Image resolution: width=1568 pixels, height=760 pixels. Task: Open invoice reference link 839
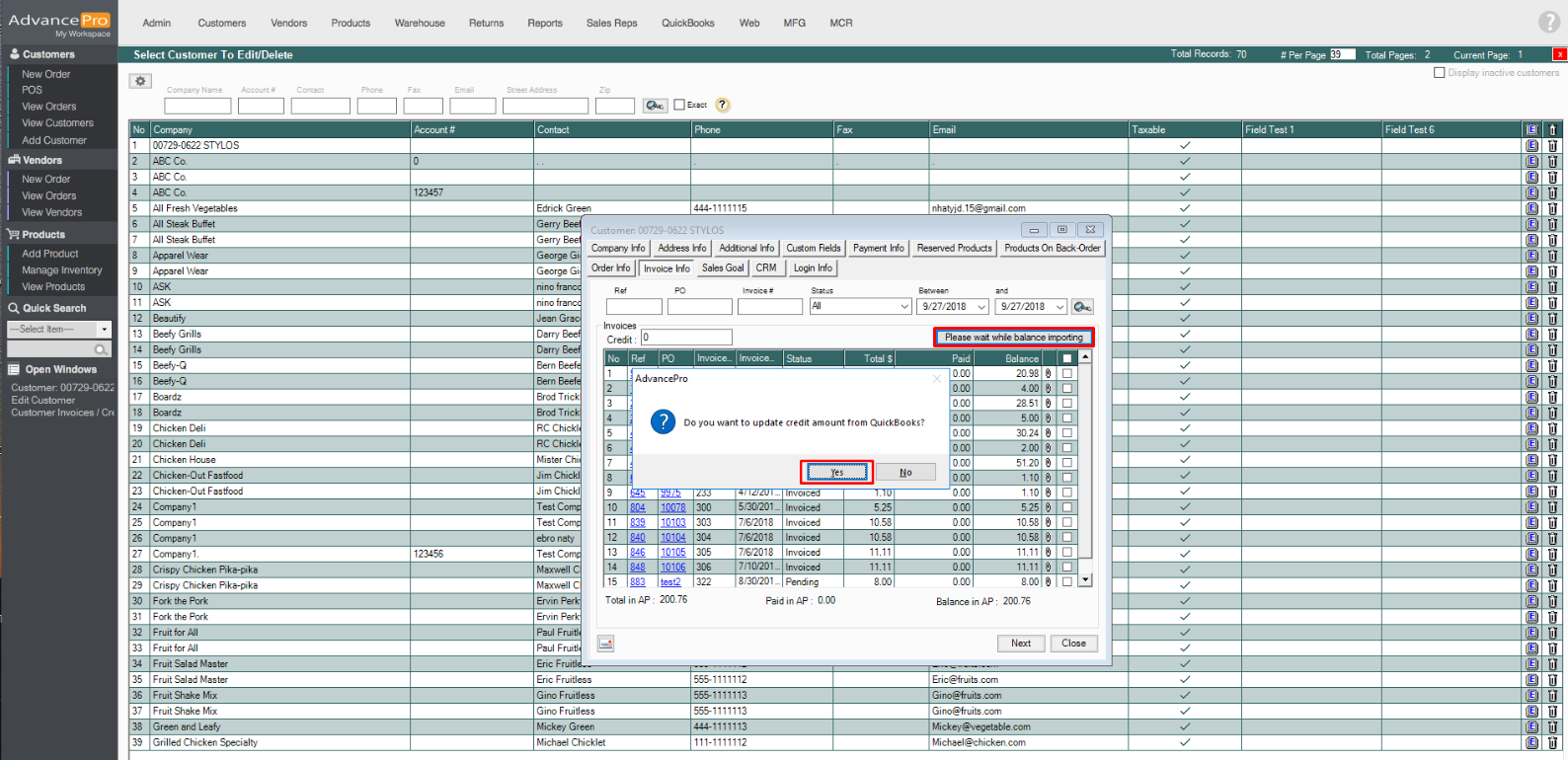pyautogui.click(x=638, y=522)
